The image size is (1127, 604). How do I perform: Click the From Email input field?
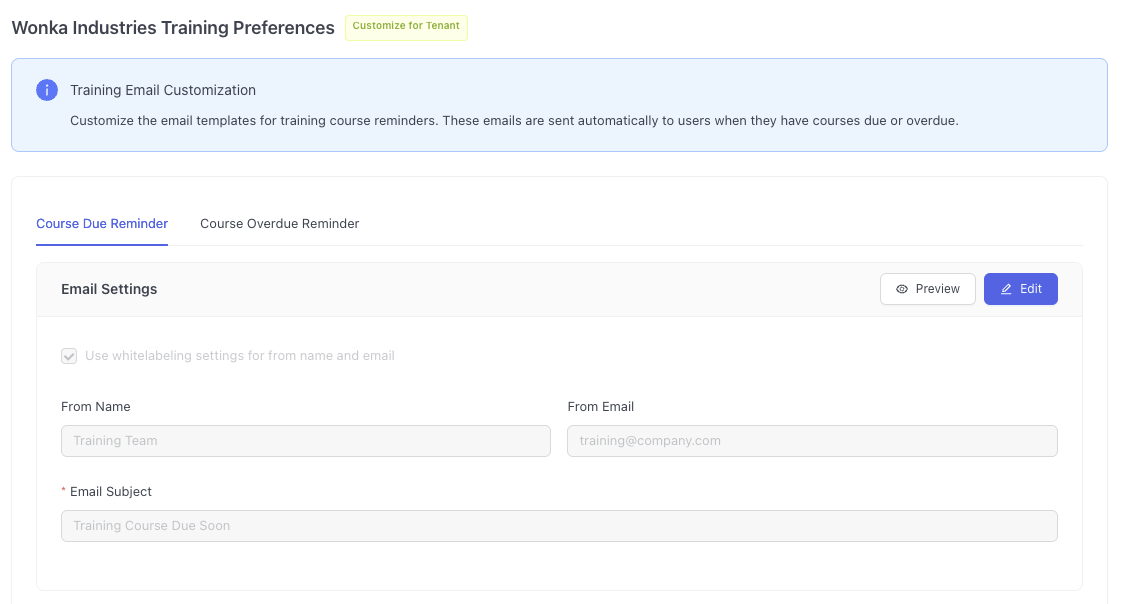(811, 441)
